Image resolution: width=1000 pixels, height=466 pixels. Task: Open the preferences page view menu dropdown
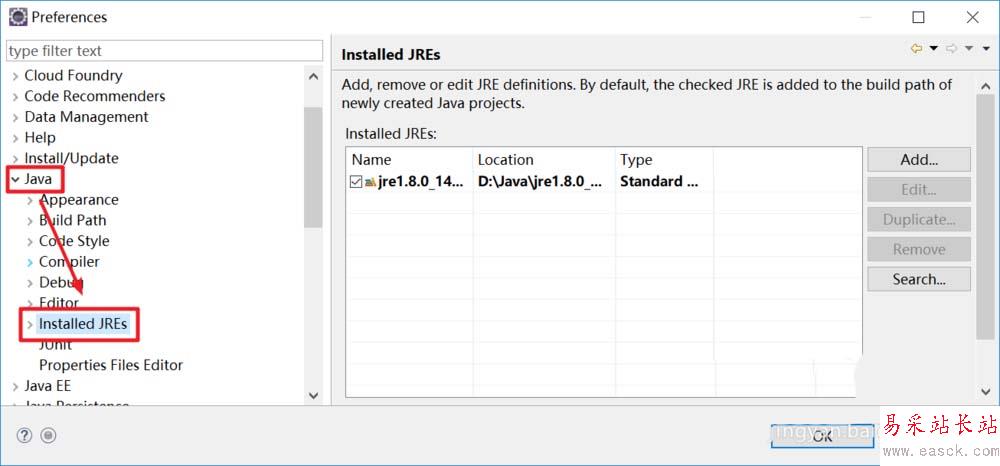[984, 48]
